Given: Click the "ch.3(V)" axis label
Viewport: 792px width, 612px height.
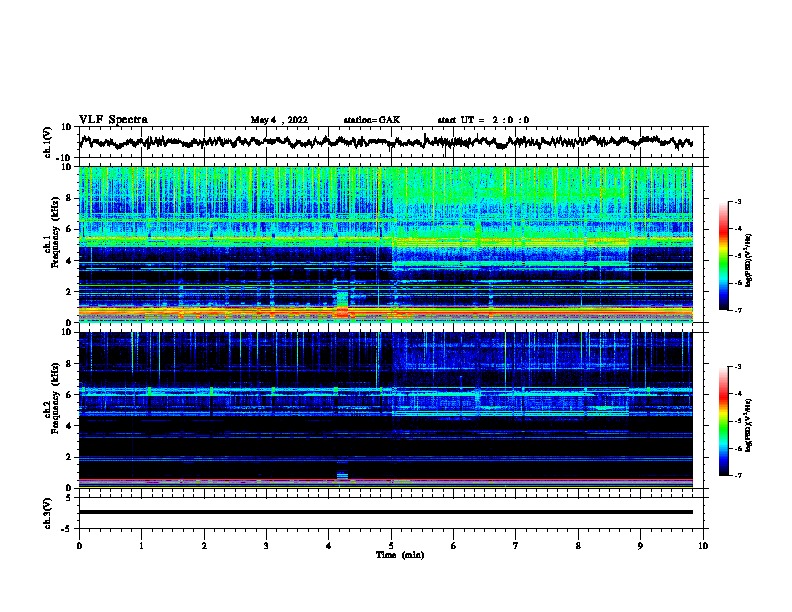Looking at the screenshot, I should (x=48, y=513).
